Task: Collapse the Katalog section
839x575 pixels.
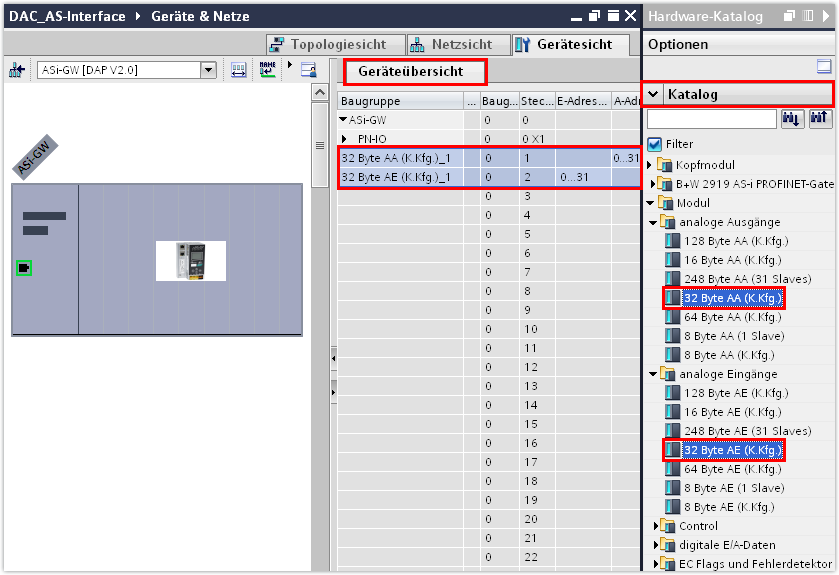Action: (654, 94)
